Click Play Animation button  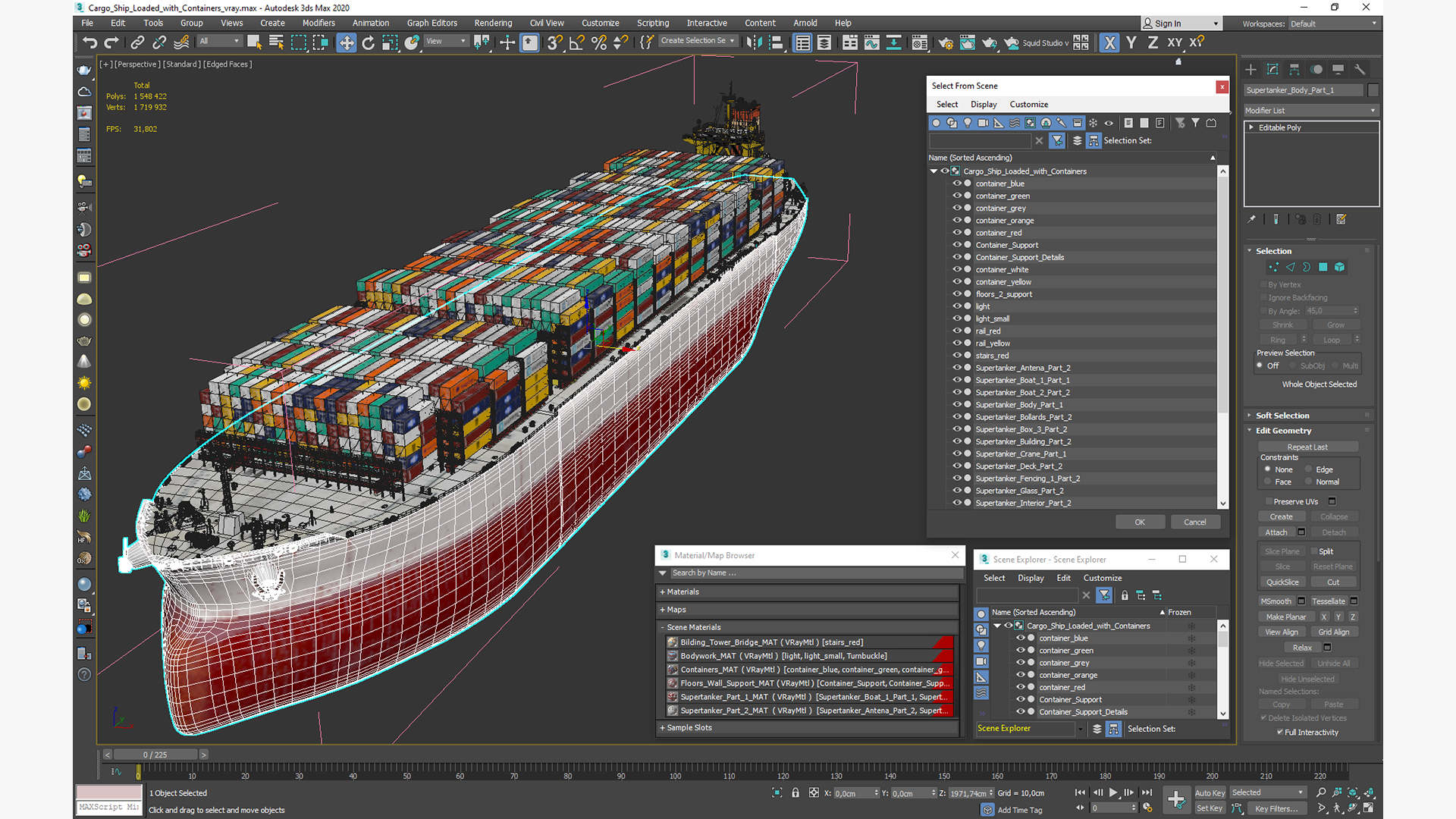click(1113, 792)
